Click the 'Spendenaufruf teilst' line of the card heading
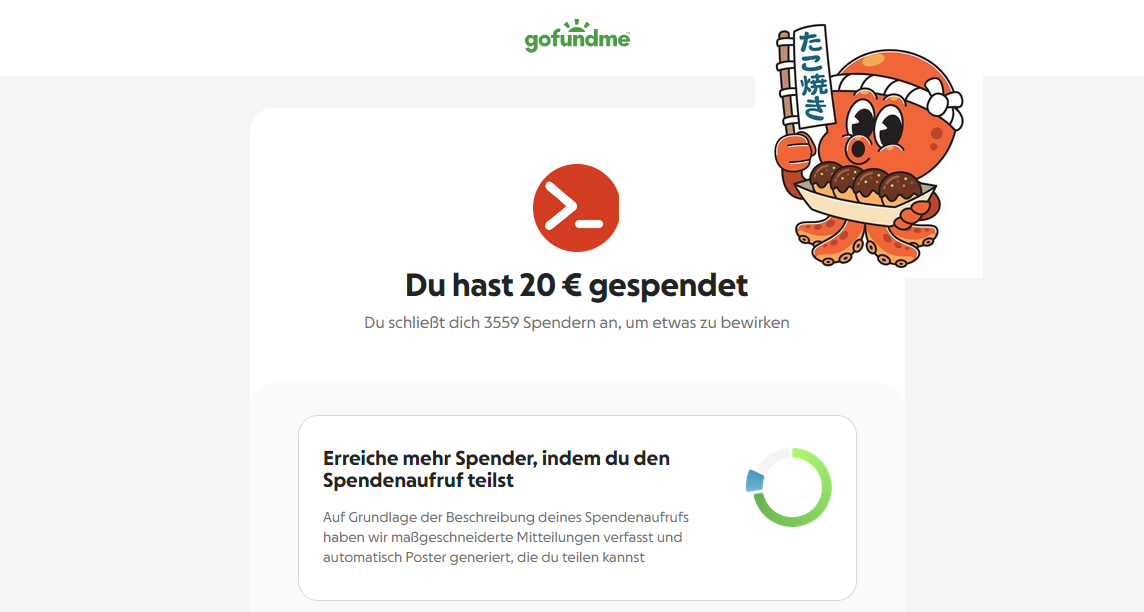1144x612 pixels. [418, 480]
